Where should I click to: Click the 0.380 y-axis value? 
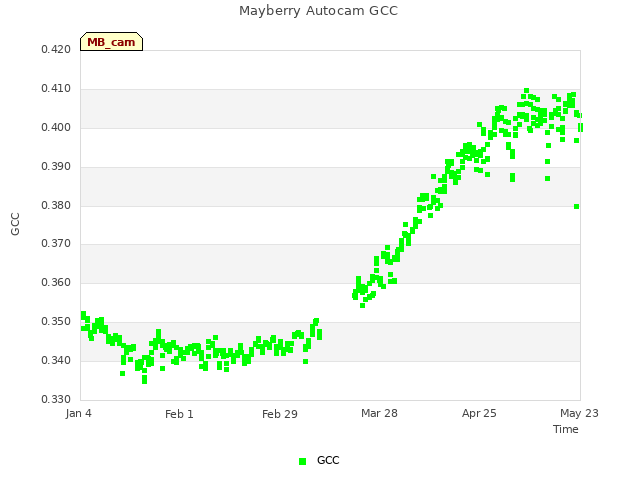click(56, 205)
